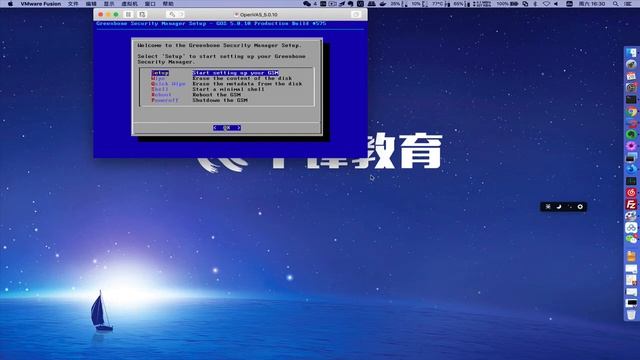Select the Poweroff menu entry
Image resolution: width=640 pixels, height=360 pixels.
pyautogui.click(x=165, y=100)
